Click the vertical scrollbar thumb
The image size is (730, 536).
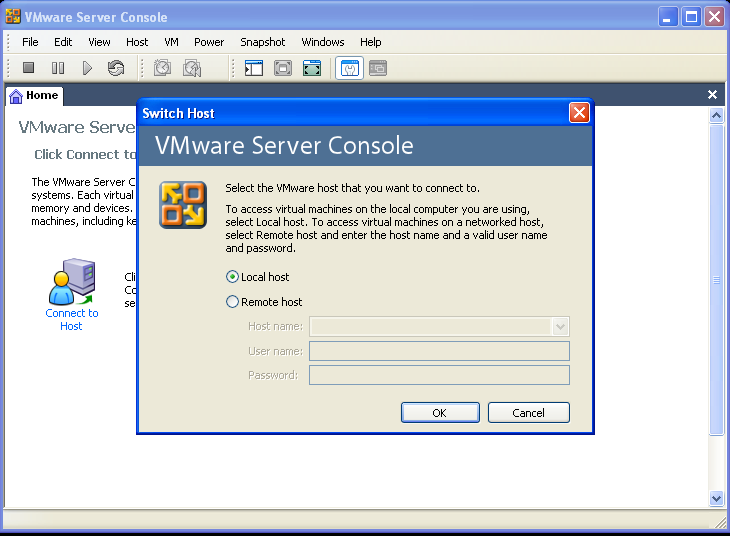716,279
